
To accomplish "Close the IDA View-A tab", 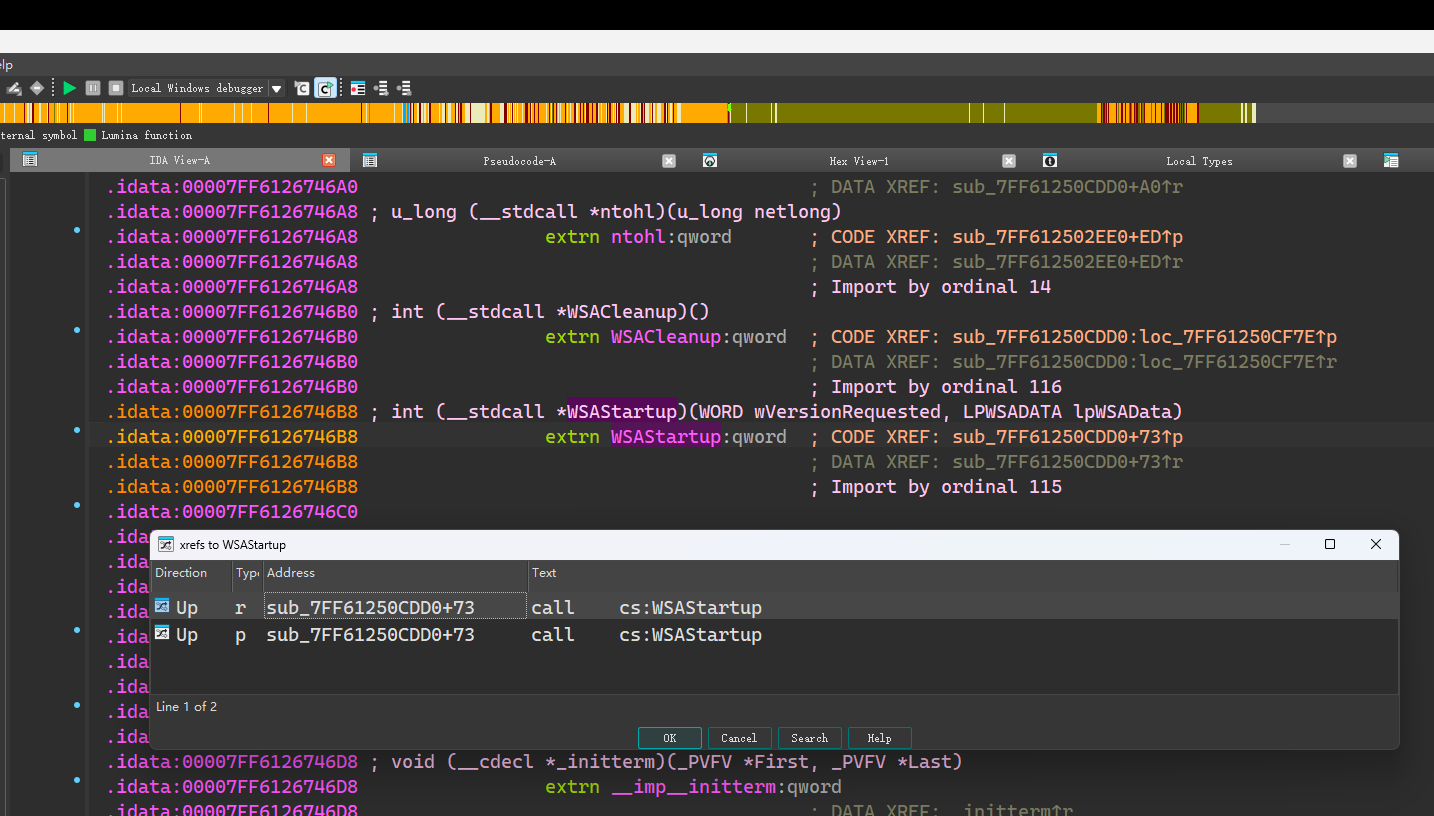I will [x=329, y=160].
